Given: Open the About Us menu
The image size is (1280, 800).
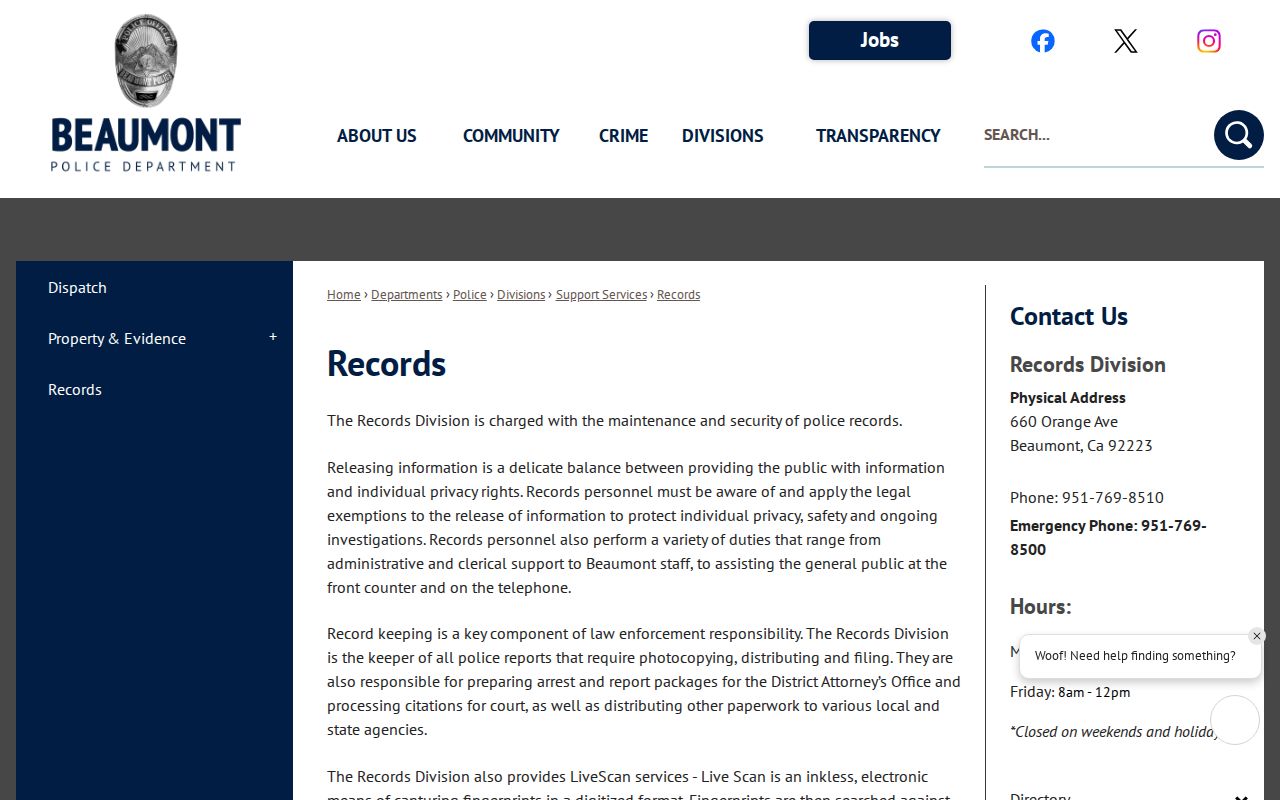Looking at the screenshot, I should click(x=377, y=136).
